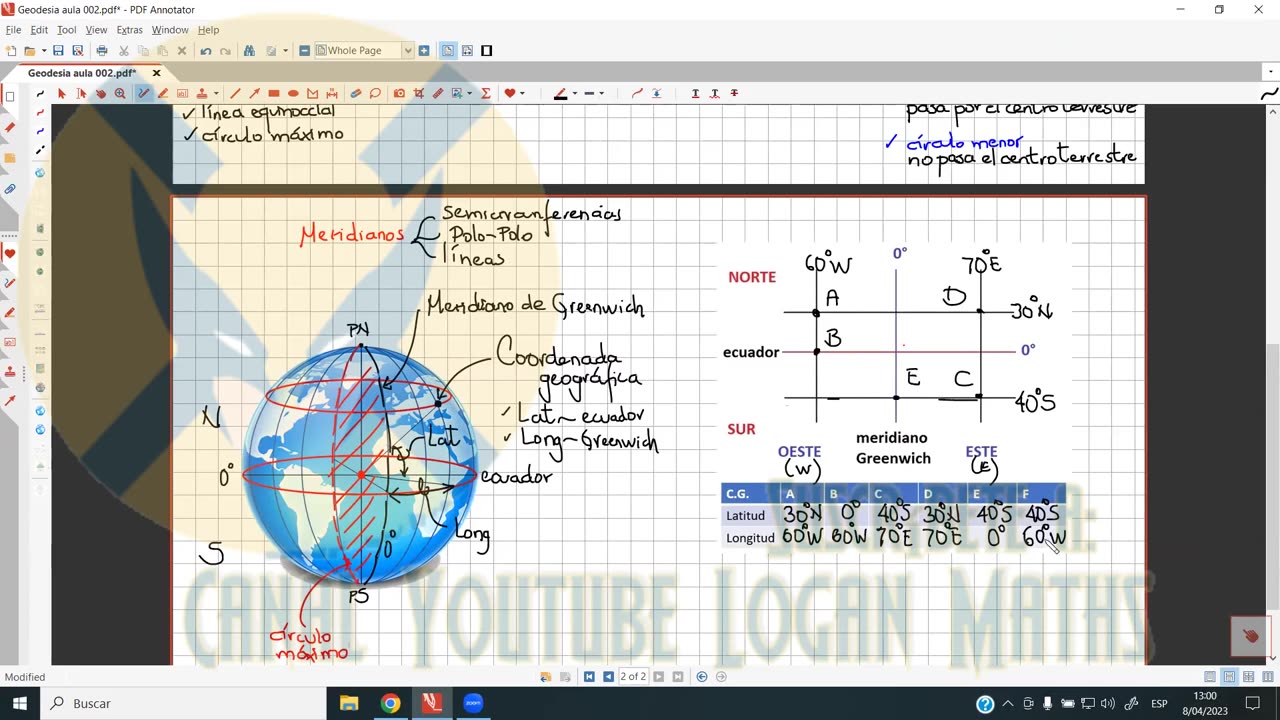The height and width of the screenshot is (720, 1280).
Task: Open the Windows Start menu
Action: (20, 703)
